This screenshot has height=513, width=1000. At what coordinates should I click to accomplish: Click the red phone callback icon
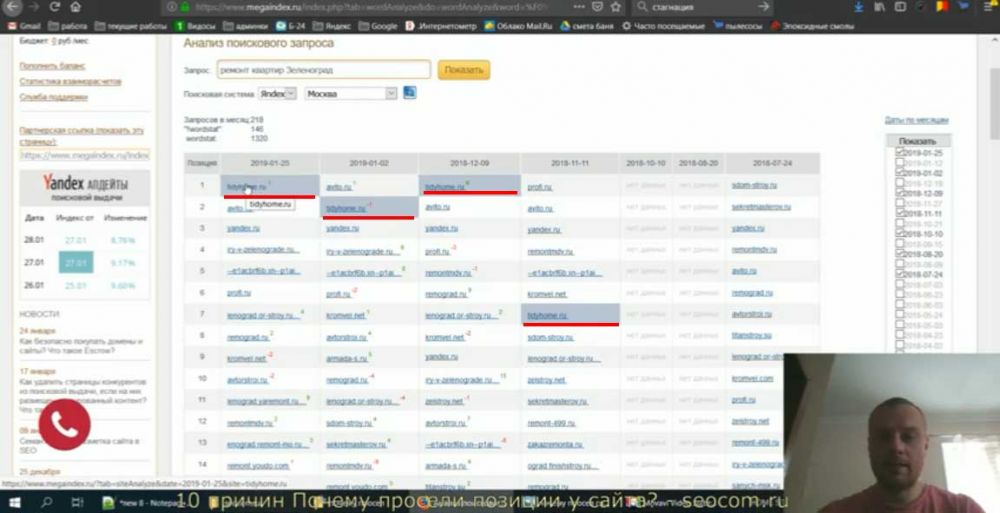[x=65, y=427]
